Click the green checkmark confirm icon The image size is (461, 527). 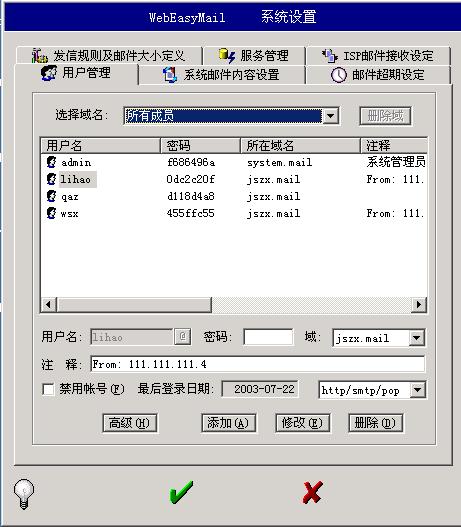click(x=181, y=492)
